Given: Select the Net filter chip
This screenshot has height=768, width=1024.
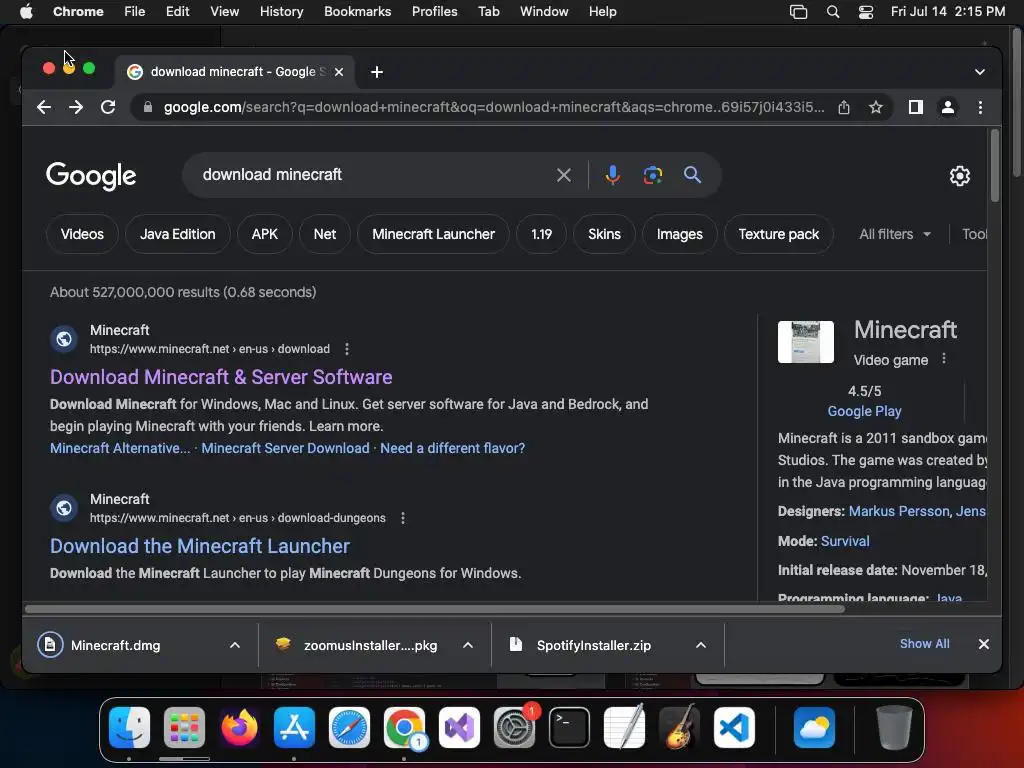Looking at the screenshot, I should click(325, 234).
